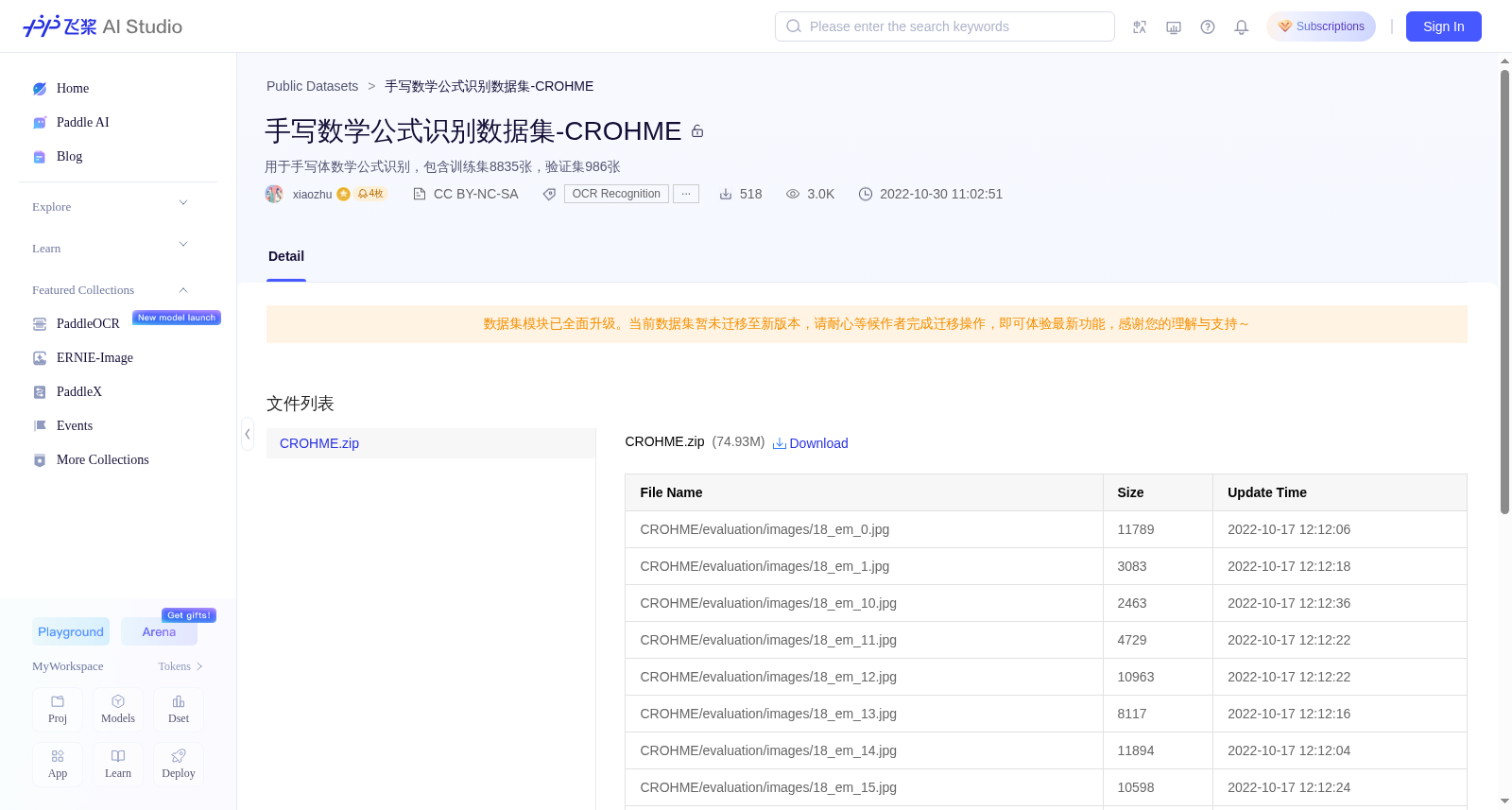Show more tags with the ellipsis button

point(686,194)
